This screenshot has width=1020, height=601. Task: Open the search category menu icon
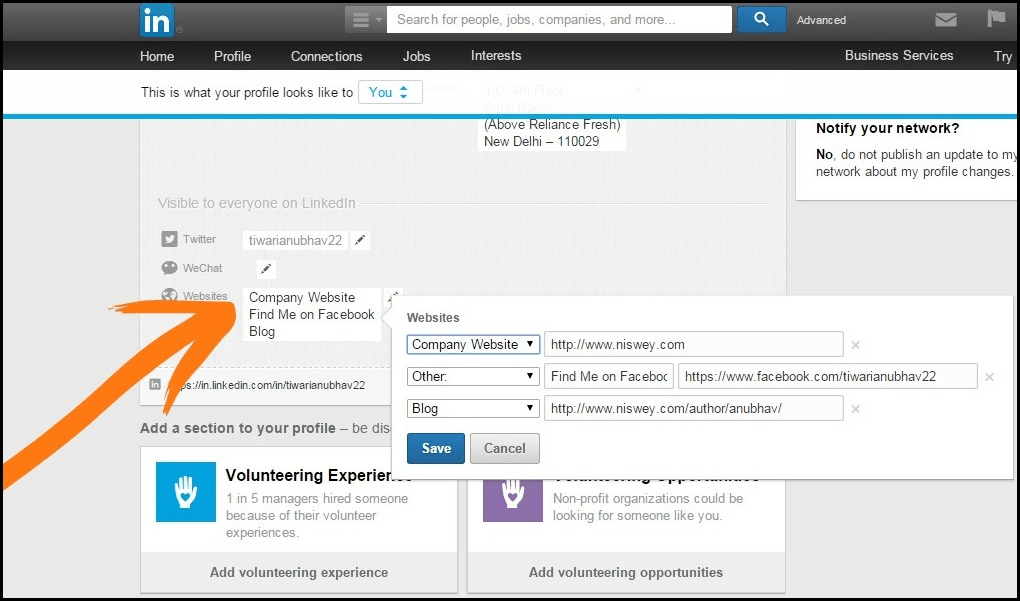(x=366, y=20)
